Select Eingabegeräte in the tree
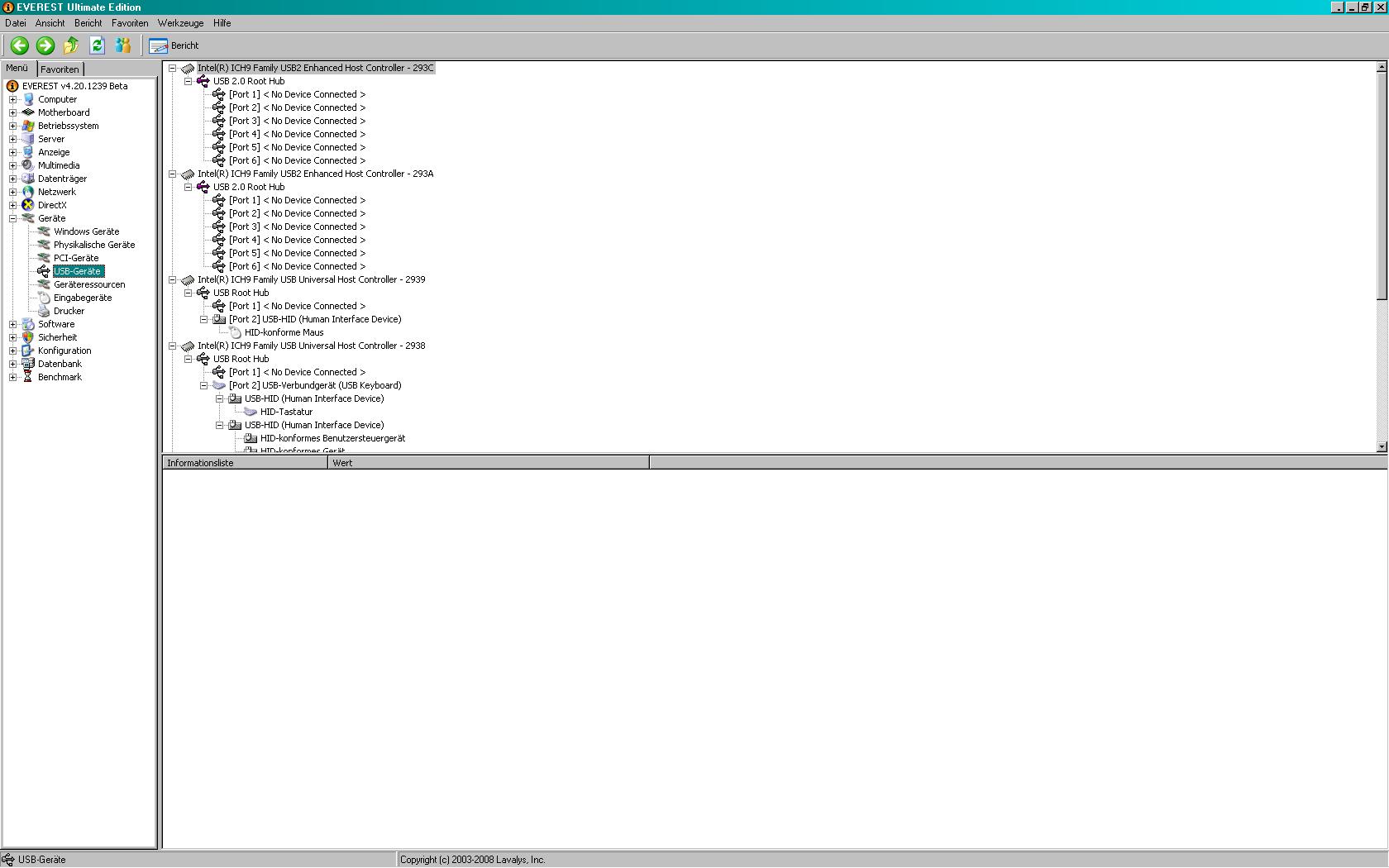This screenshot has width=1389, height=868. (83, 298)
